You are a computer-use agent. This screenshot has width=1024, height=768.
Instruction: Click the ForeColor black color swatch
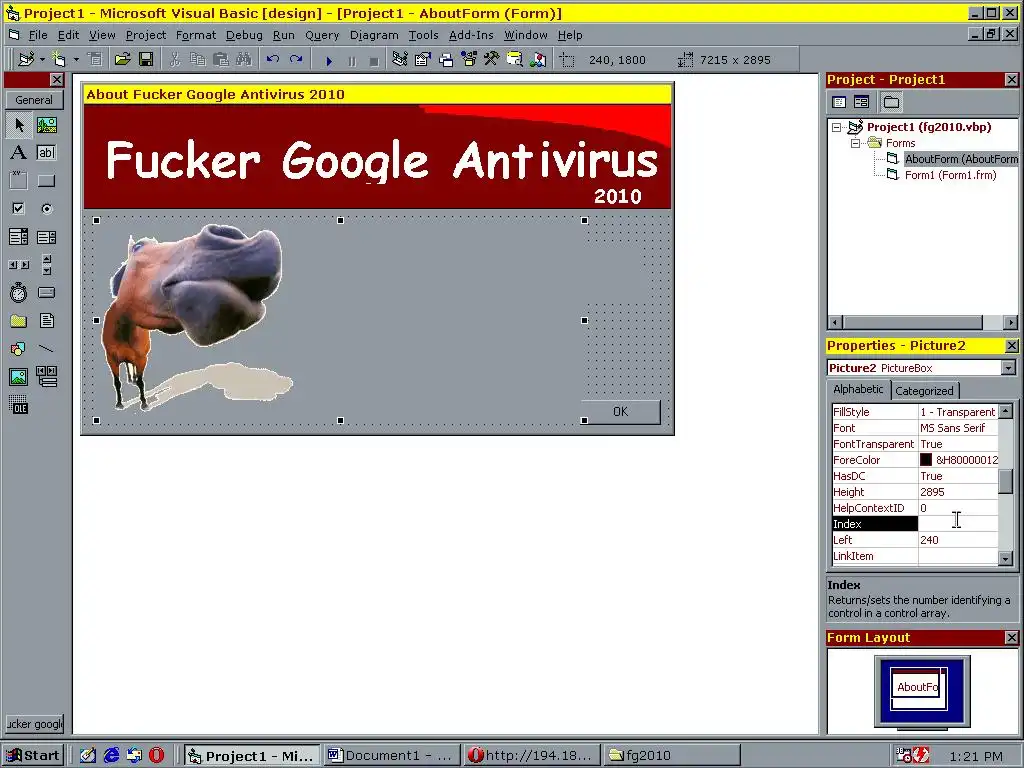[x=926, y=460]
